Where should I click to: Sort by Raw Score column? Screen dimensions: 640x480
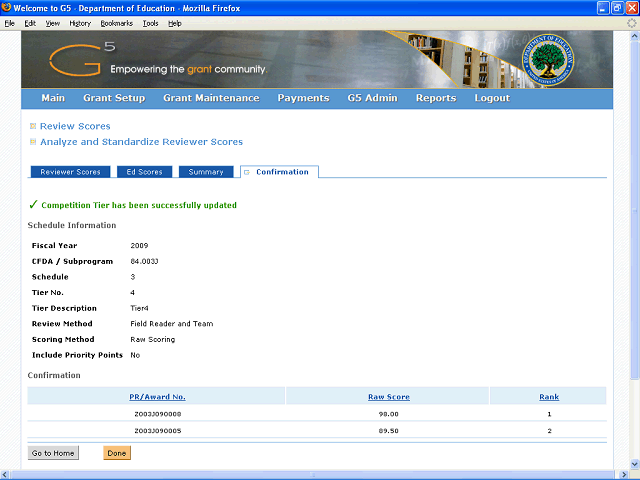tap(389, 397)
